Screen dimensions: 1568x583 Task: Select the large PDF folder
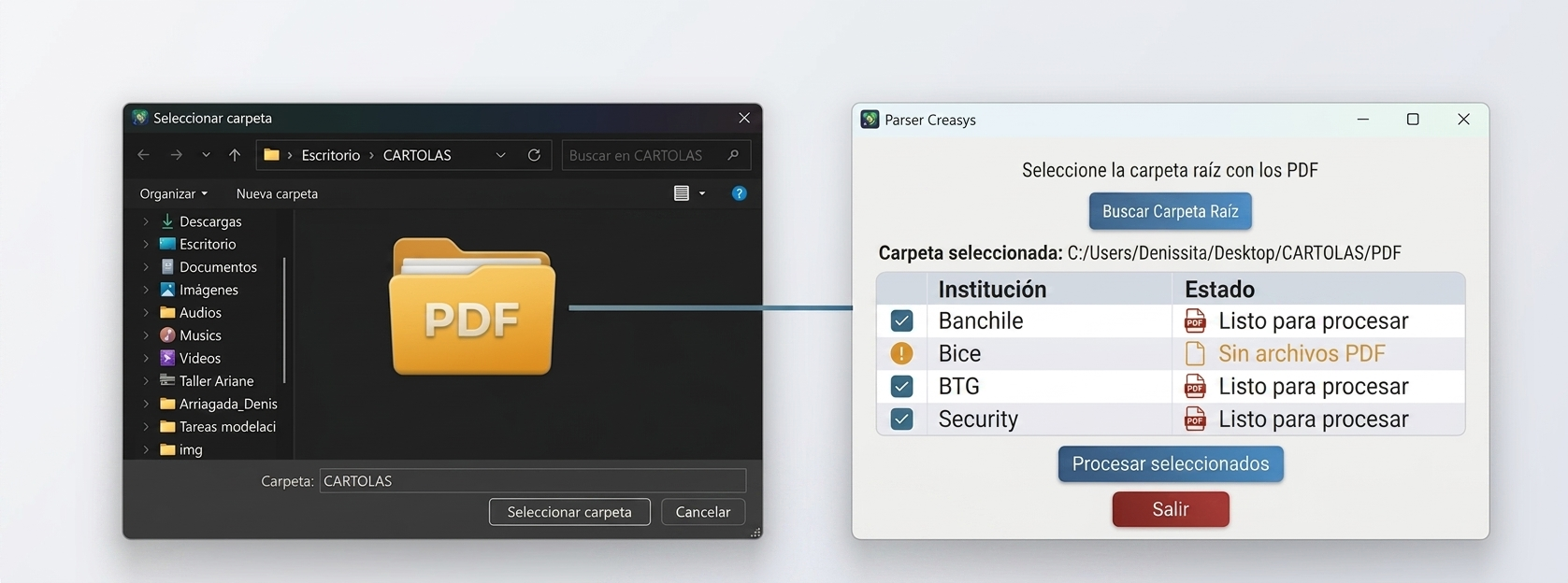(472, 306)
